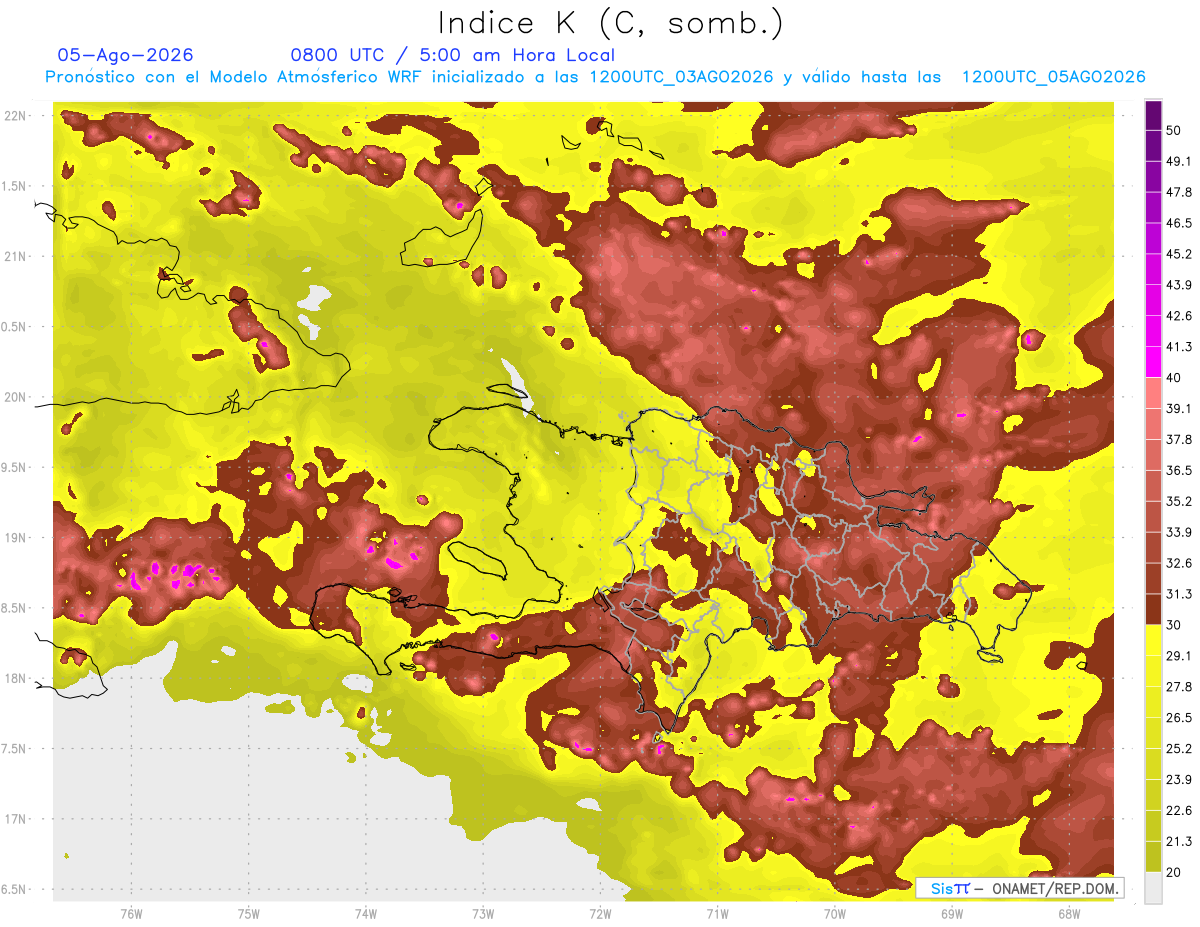1200x927 pixels.
Task: Click the dark brown swatch just above 30
Action: pyautogui.click(x=1153, y=609)
